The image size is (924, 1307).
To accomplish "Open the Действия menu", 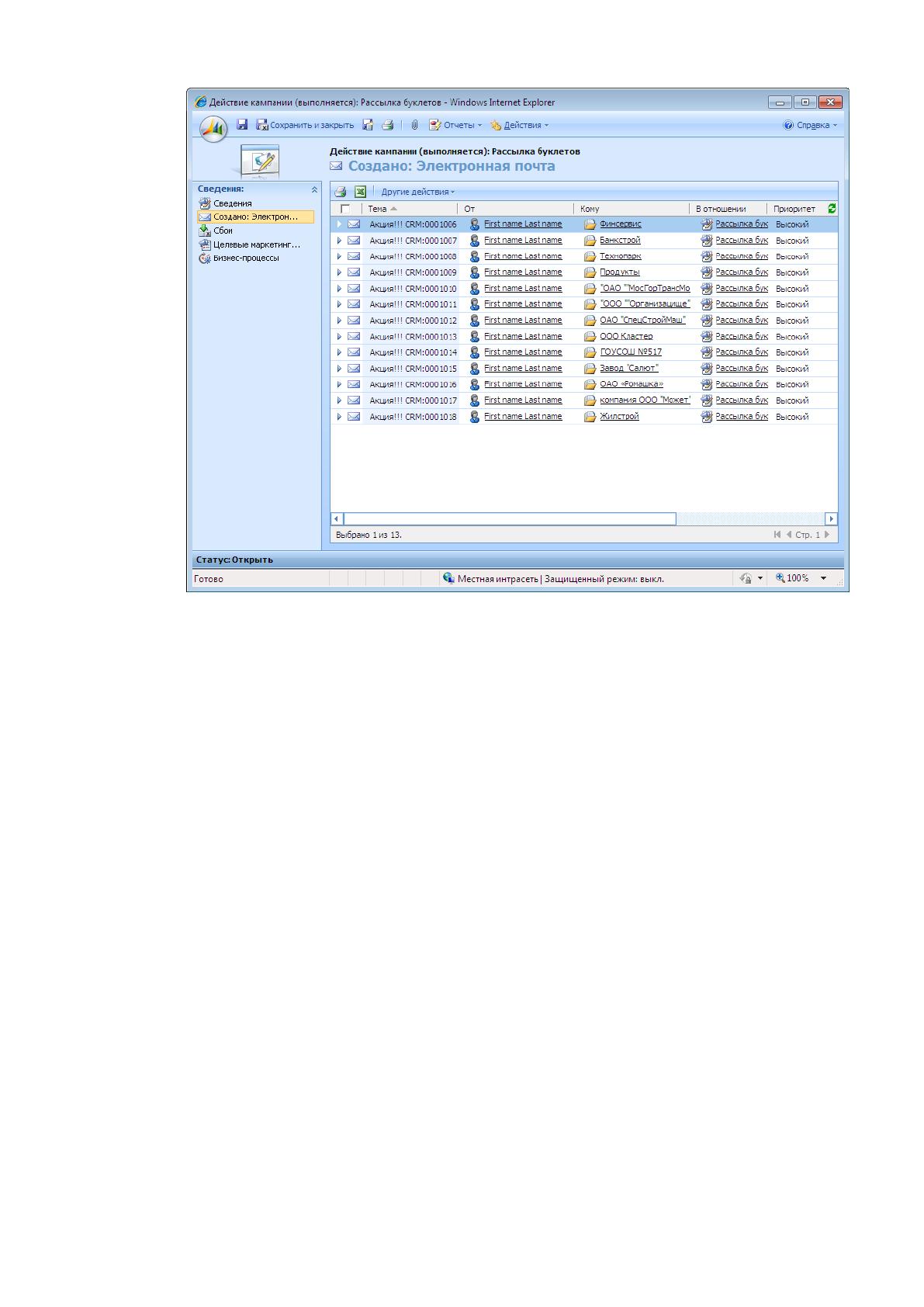I will [x=519, y=125].
